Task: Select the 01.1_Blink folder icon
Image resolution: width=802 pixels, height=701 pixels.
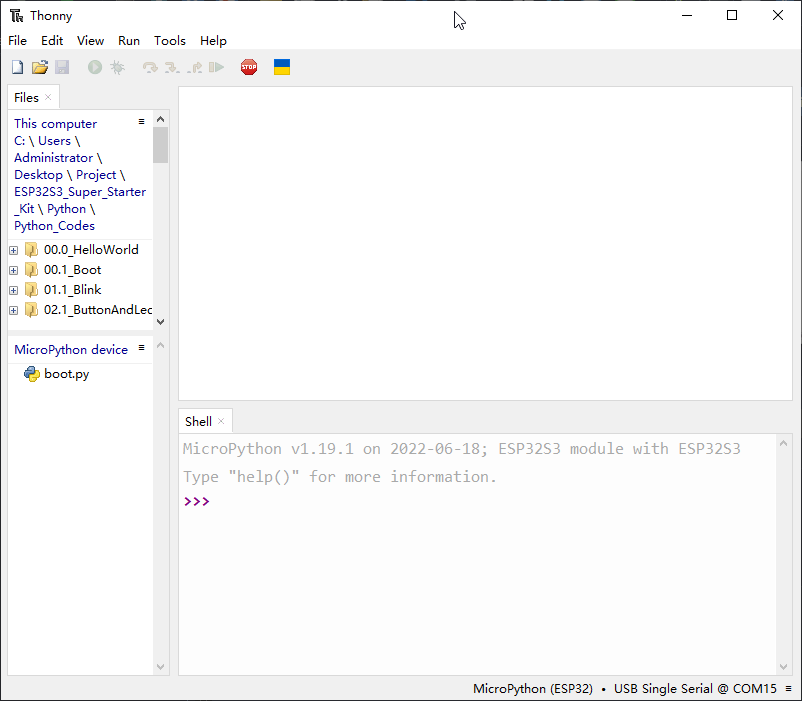Action: (x=32, y=290)
